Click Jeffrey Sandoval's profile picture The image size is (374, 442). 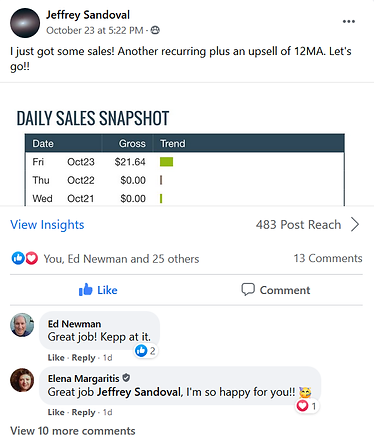click(25, 23)
